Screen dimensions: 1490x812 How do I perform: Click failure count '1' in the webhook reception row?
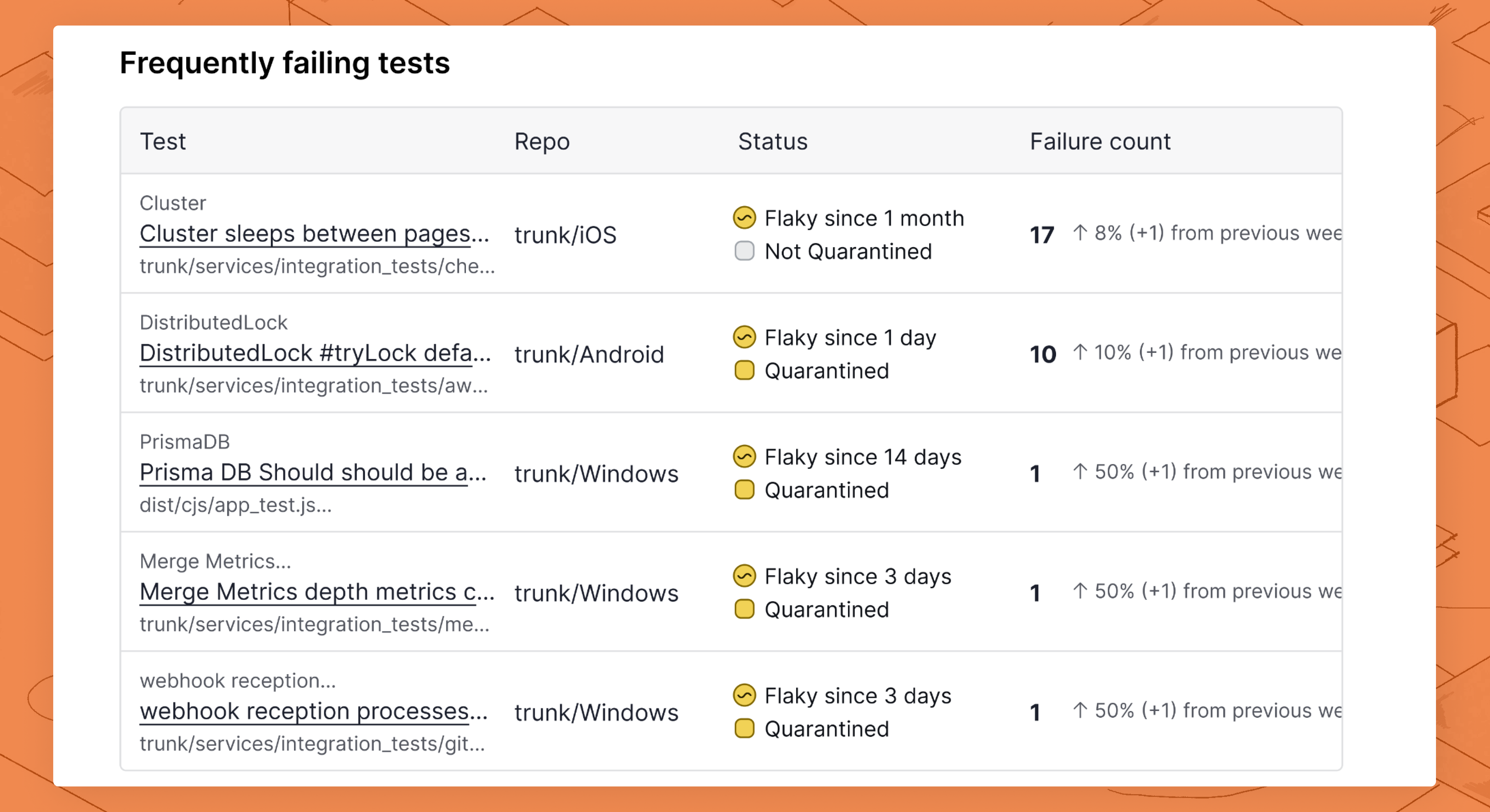1035,712
